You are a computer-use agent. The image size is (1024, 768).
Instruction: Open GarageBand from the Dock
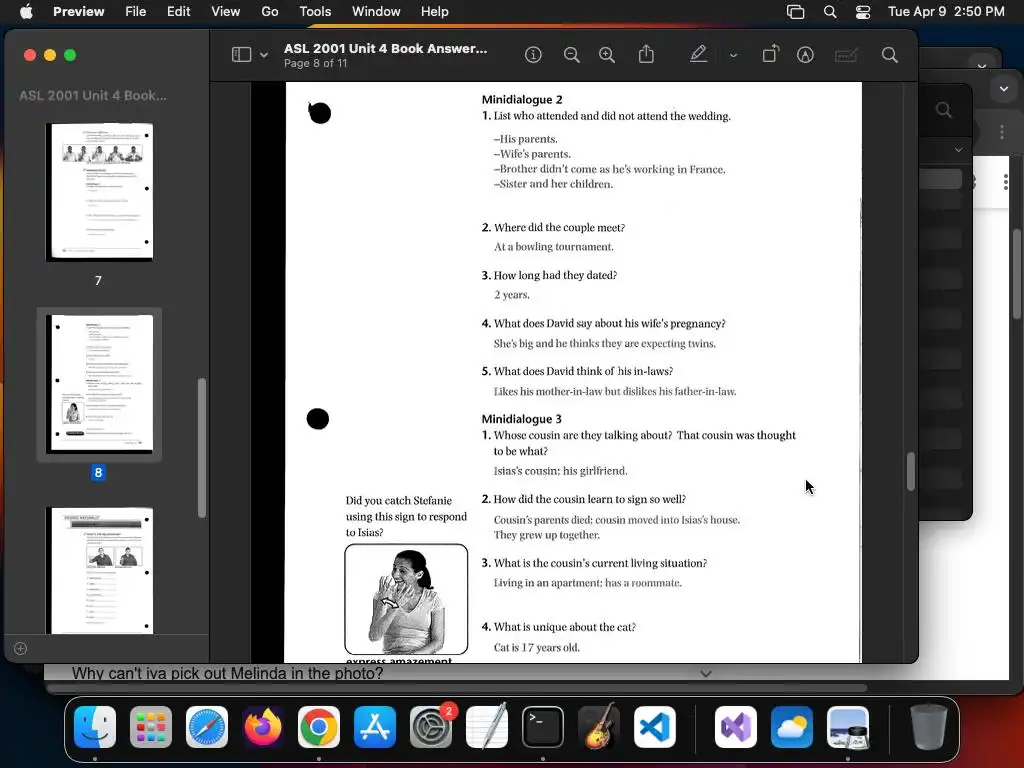click(599, 727)
